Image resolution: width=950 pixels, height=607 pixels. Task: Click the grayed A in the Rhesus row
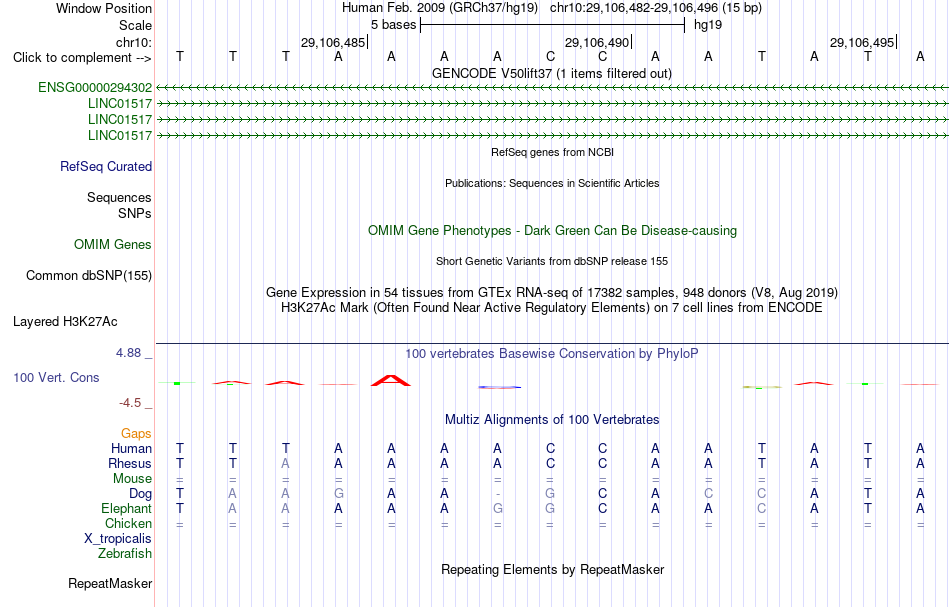click(x=285, y=463)
